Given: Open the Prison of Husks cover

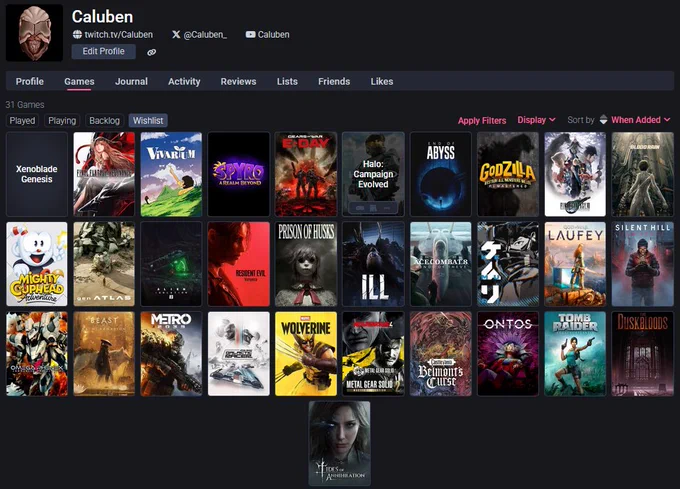Looking at the screenshot, I should point(306,264).
